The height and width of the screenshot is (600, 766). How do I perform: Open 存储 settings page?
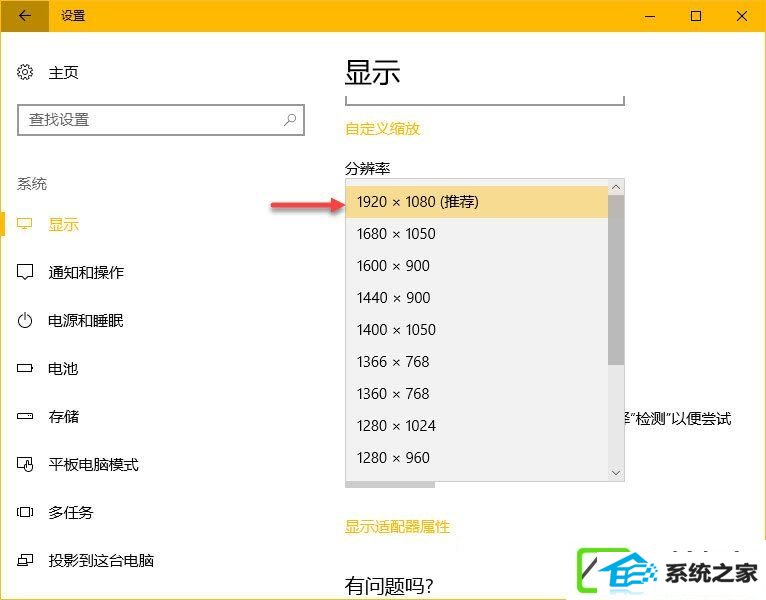pos(64,416)
